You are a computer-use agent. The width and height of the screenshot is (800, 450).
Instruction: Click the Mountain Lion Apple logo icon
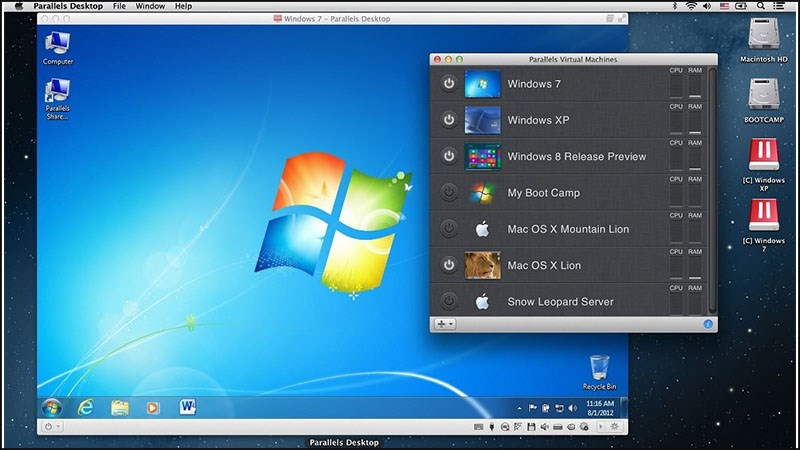[482, 229]
